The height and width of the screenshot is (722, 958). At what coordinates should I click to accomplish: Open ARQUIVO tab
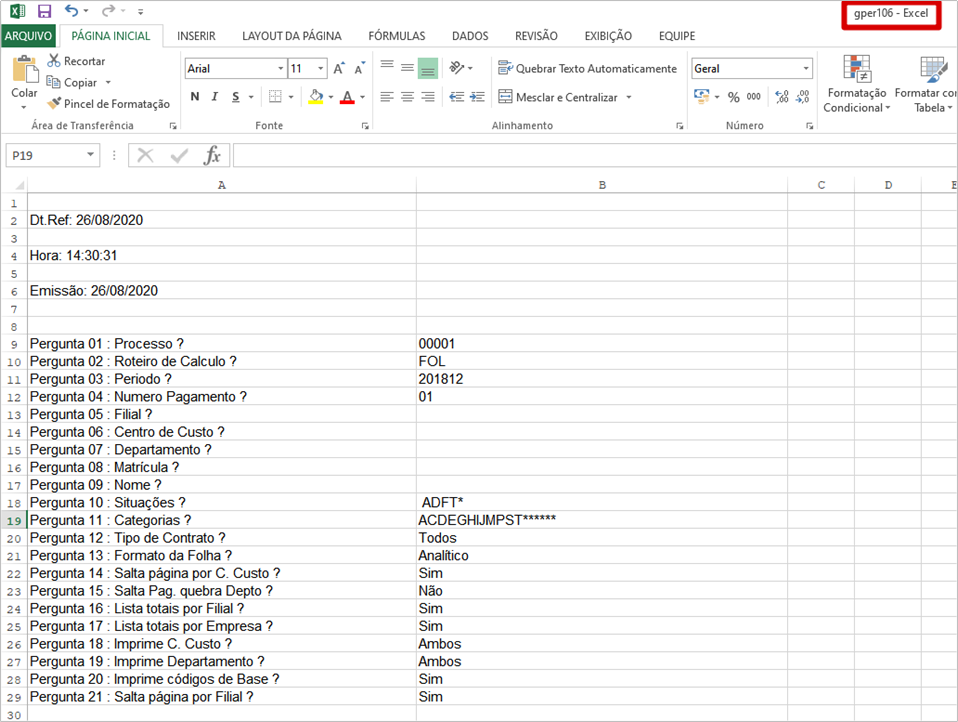[x=28, y=36]
